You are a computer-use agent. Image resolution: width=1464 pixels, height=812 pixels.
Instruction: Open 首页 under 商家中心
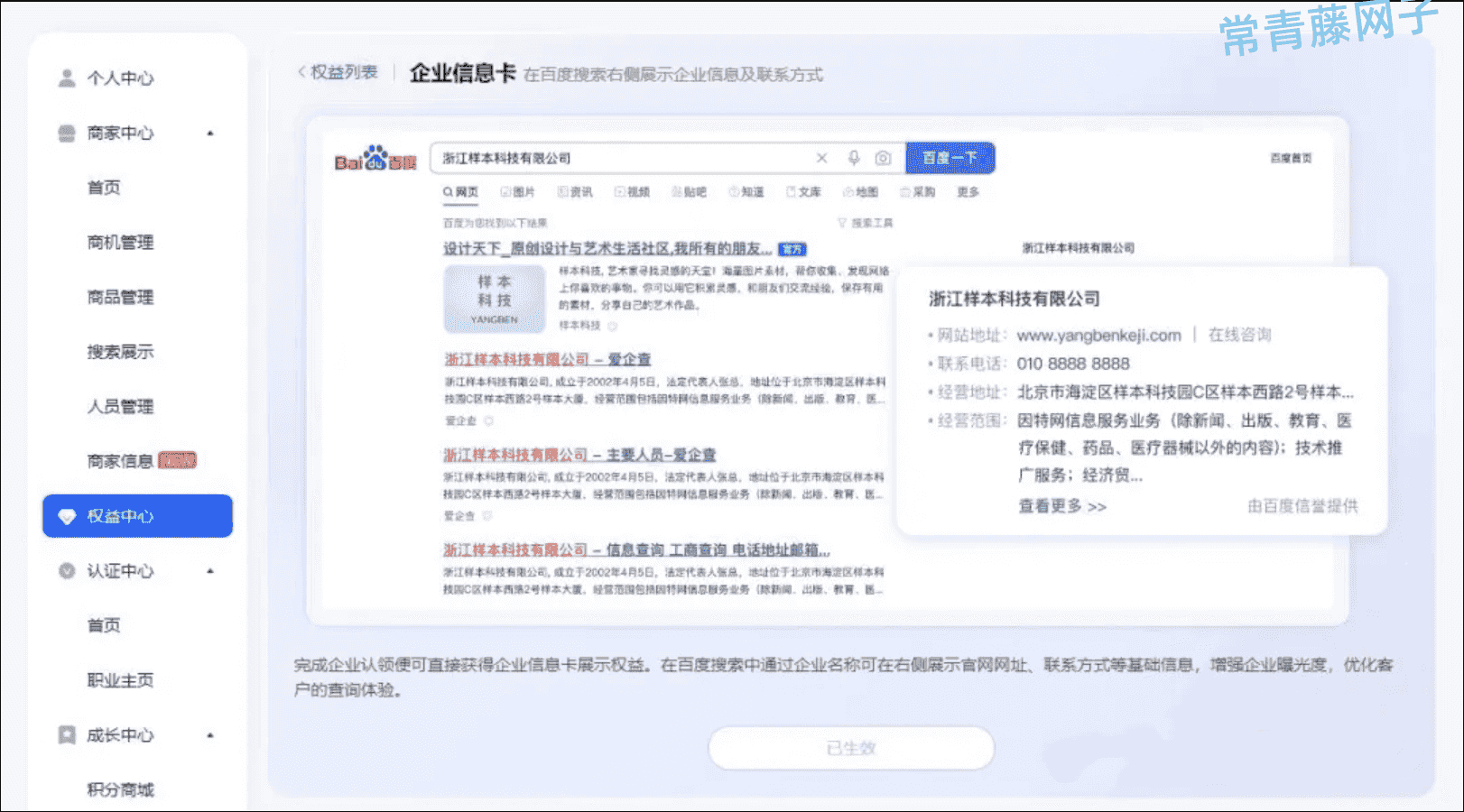pyautogui.click(x=104, y=188)
